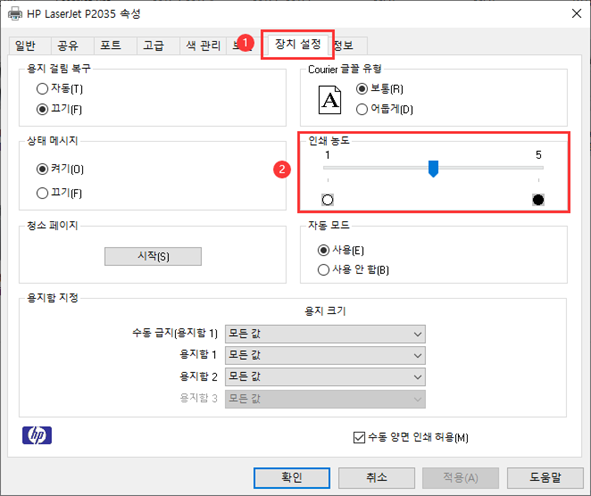Close the HP LaserJet P2035 properties dialog
591x496 pixels.
tap(576, 14)
